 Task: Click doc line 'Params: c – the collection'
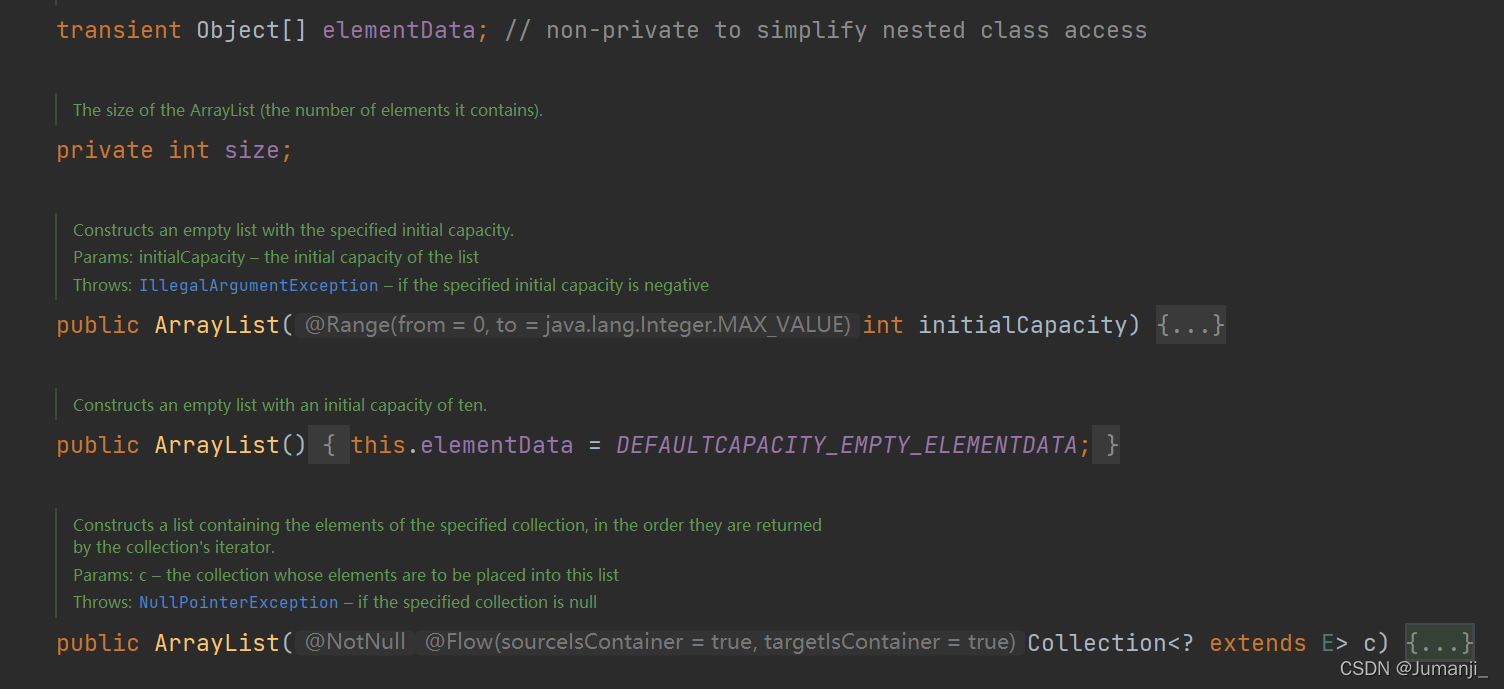tap(346, 575)
